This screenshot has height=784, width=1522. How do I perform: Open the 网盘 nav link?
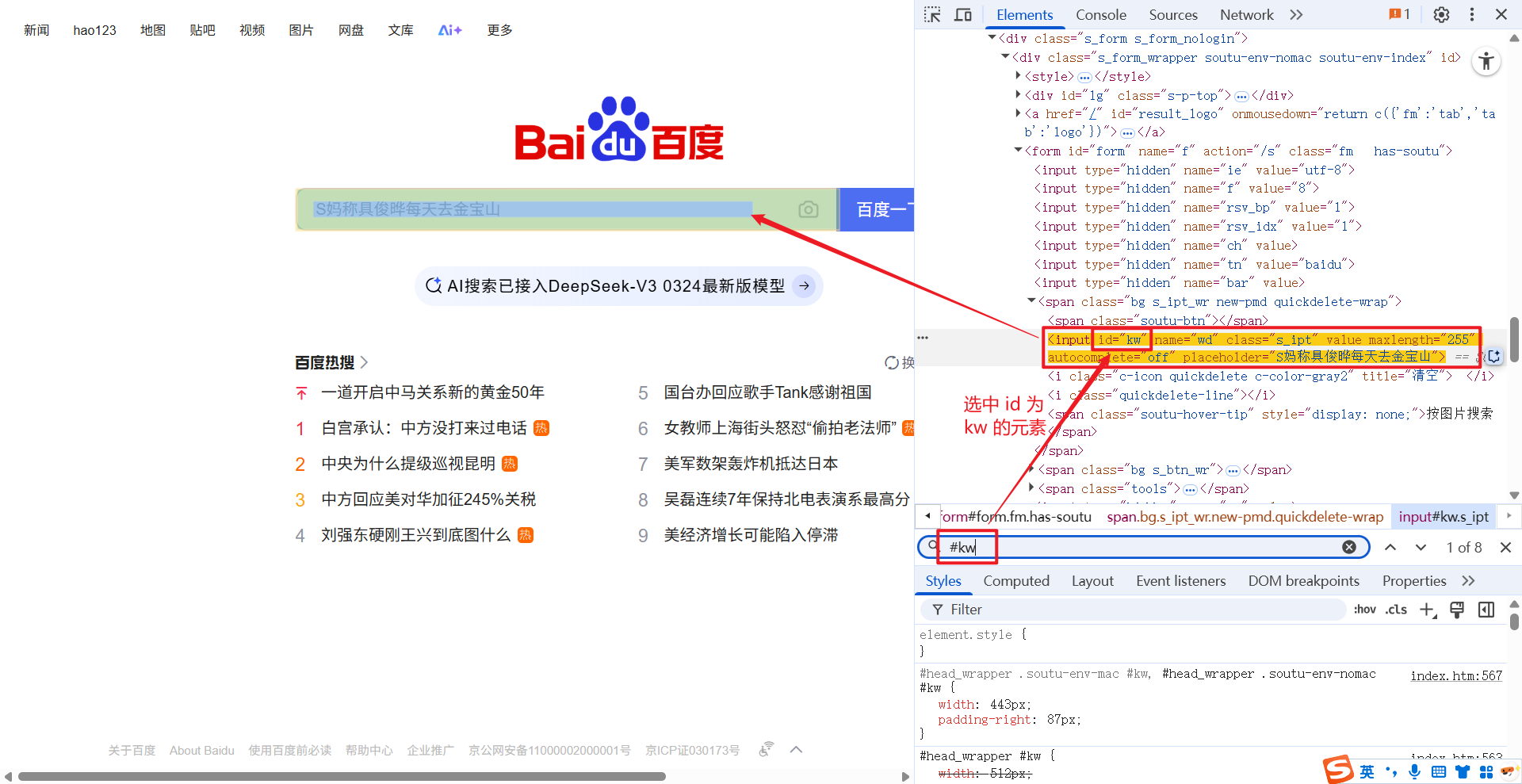[351, 30]
